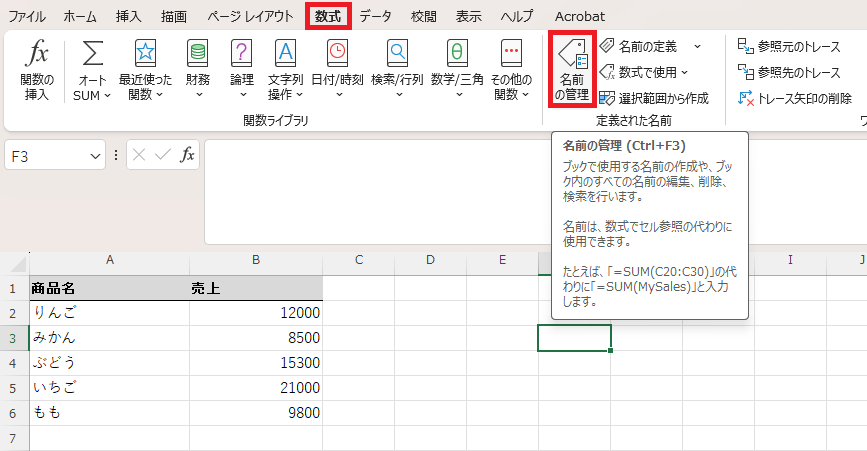This screenshot has height=451, width=867.
Task: Open the 検索/行列 magnifier book icon
Action: tap(397, 54)
